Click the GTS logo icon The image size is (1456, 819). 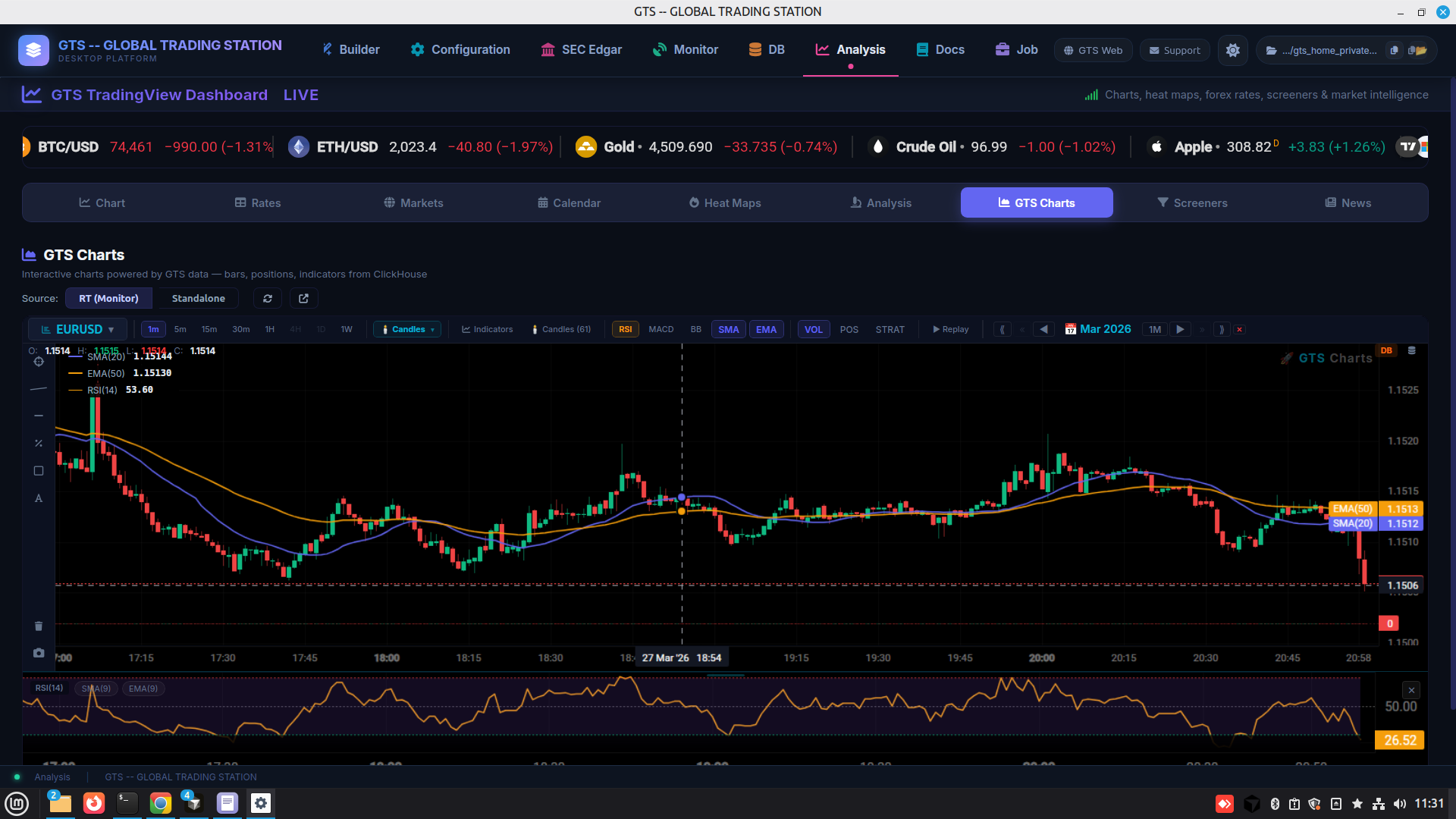pyautogui.click(x=33, y=50)
